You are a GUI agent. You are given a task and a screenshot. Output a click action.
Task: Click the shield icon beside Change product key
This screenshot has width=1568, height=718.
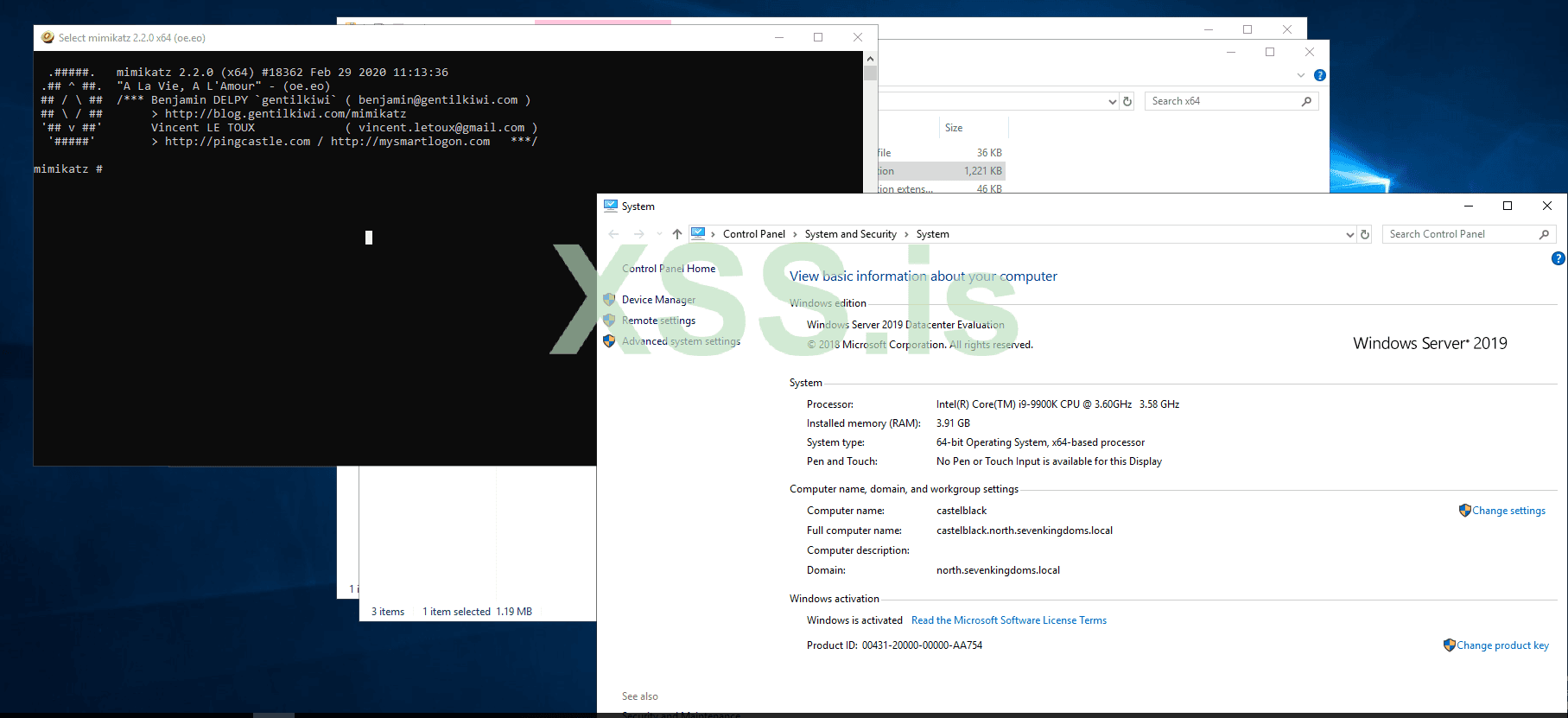[x=1450, y=645]
